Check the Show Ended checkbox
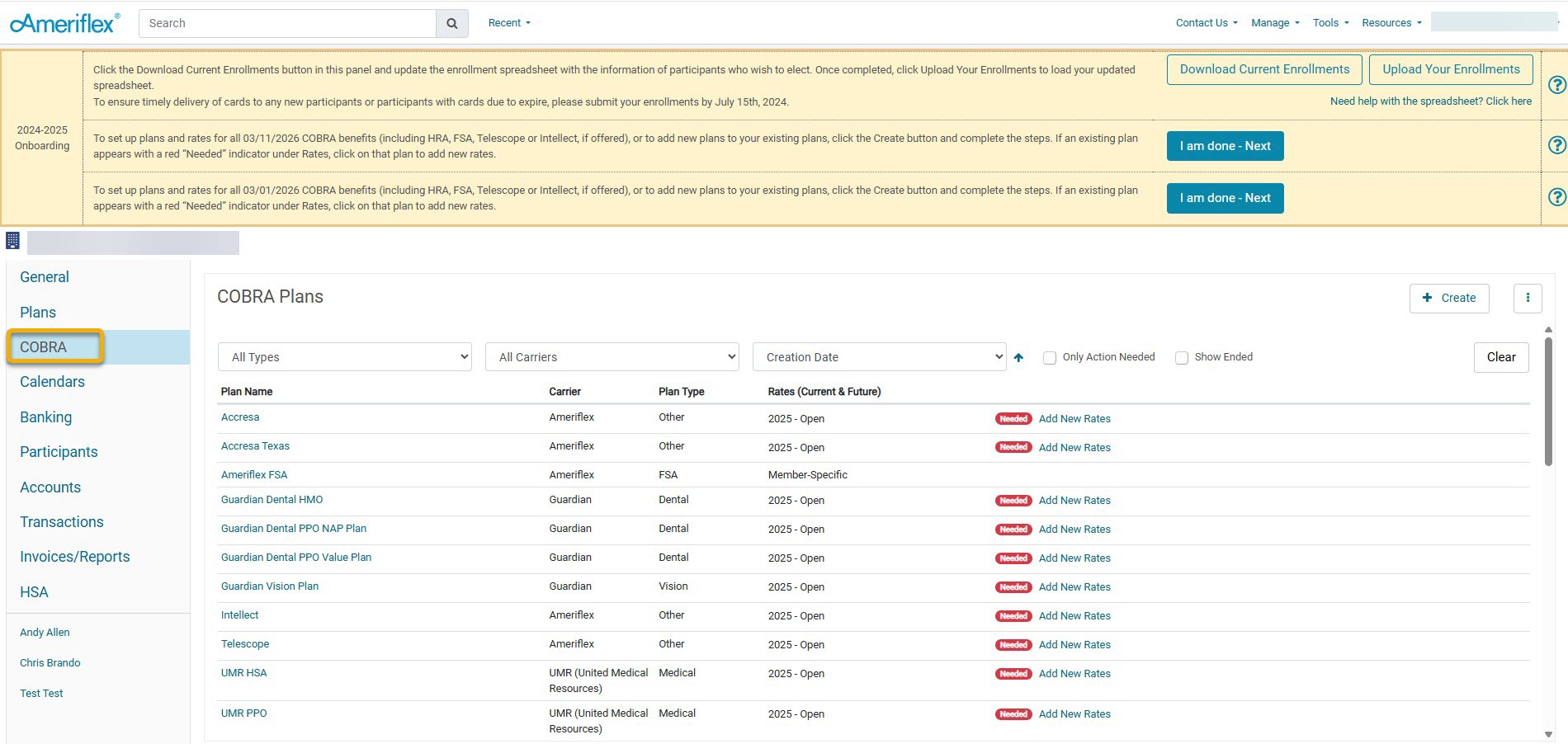The height and width of the screenshot is (744, 1568). pyautogui.click(x=1182, y=358)
